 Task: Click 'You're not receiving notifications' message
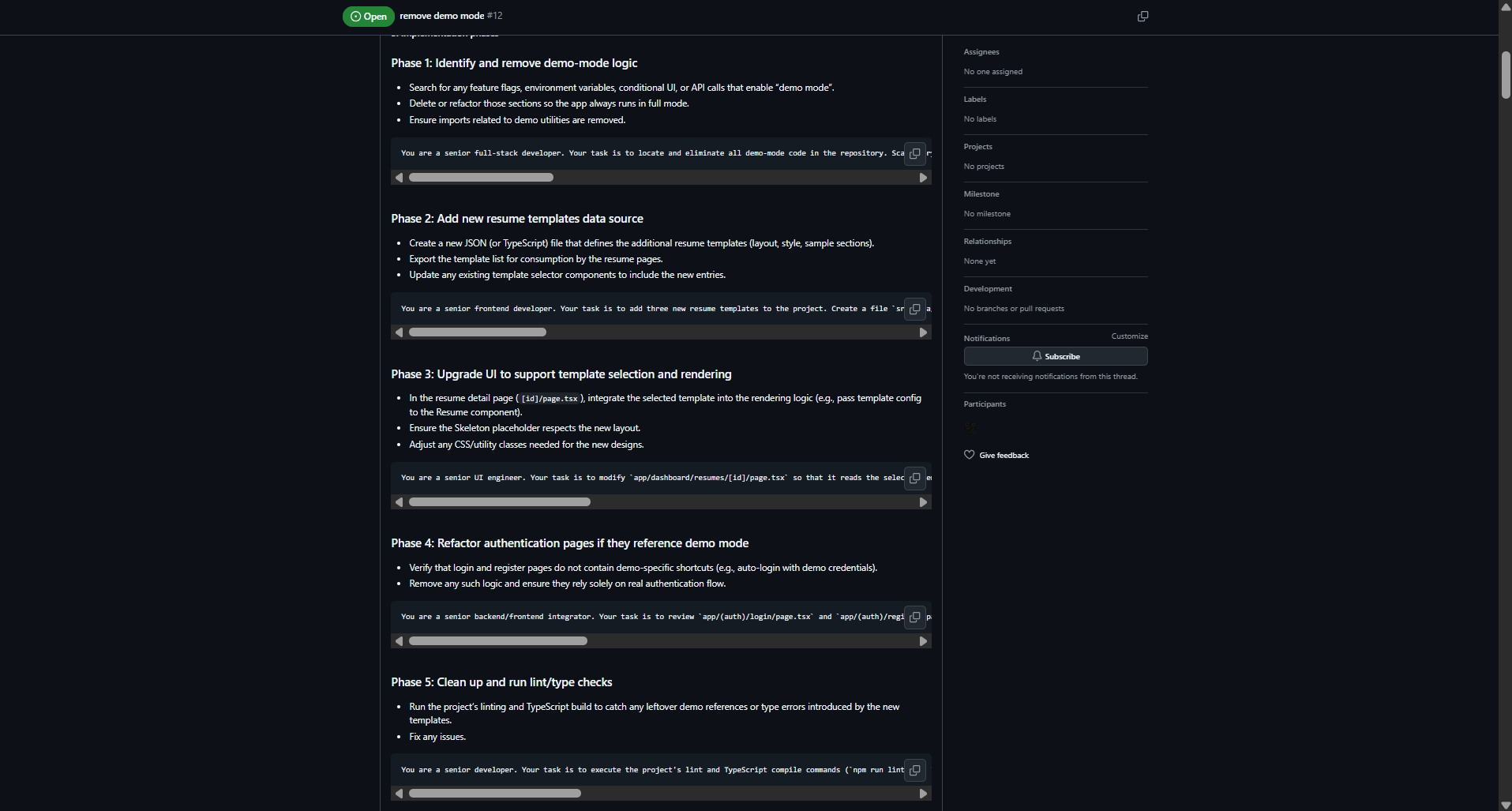(1051, 377)
